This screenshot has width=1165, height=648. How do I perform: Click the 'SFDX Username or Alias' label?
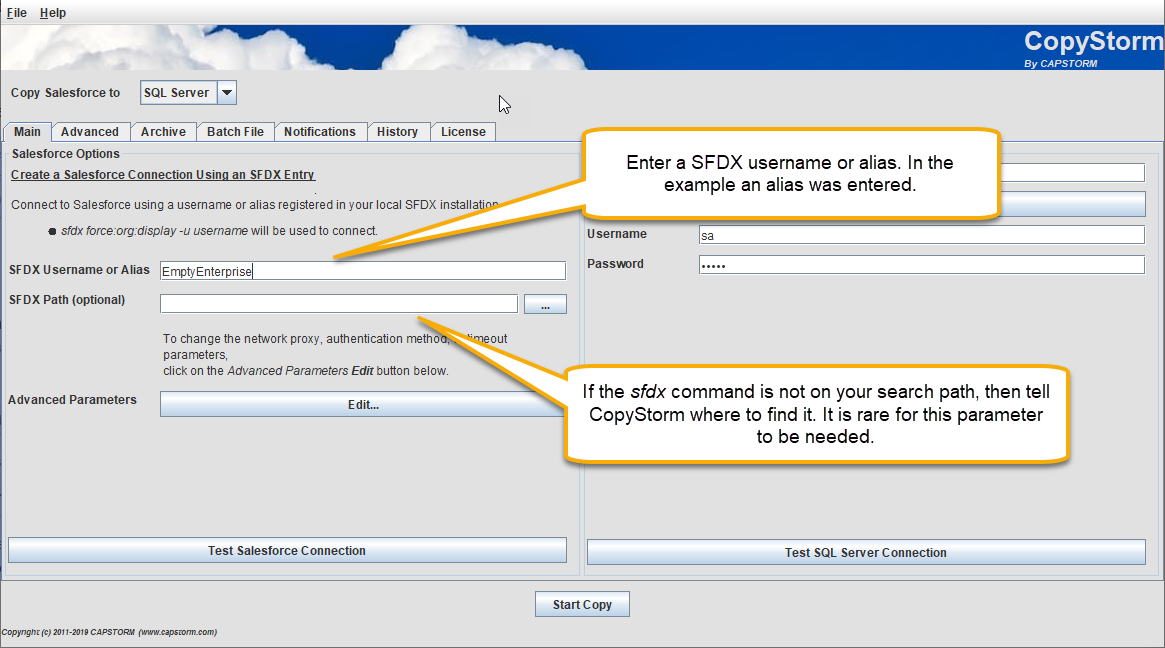point(79,270)
